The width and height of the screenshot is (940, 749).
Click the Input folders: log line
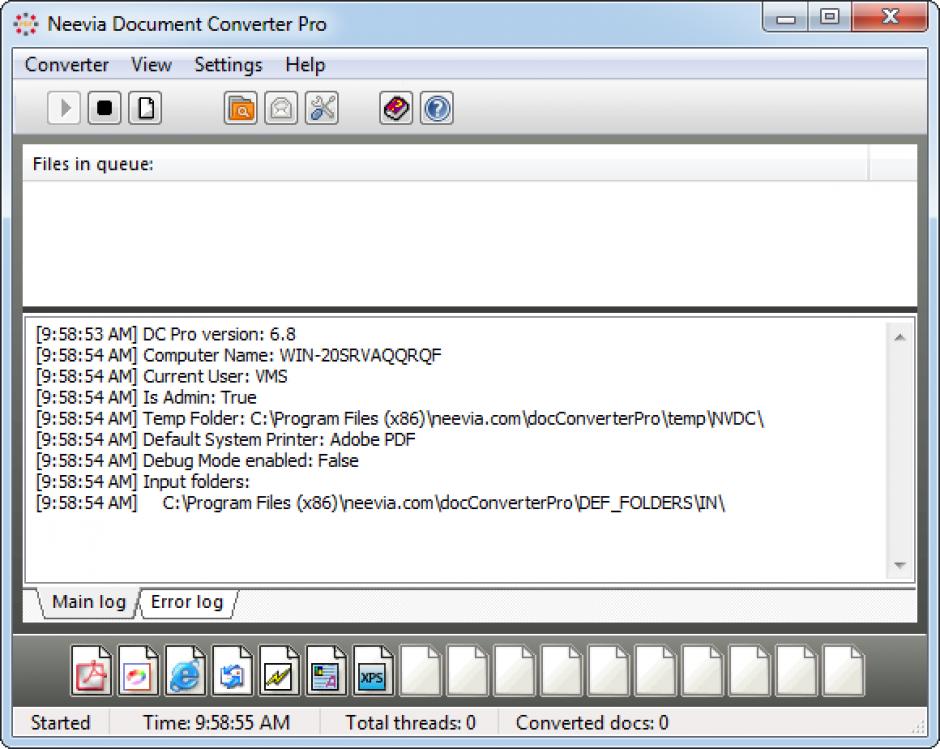tap(143, 482)
